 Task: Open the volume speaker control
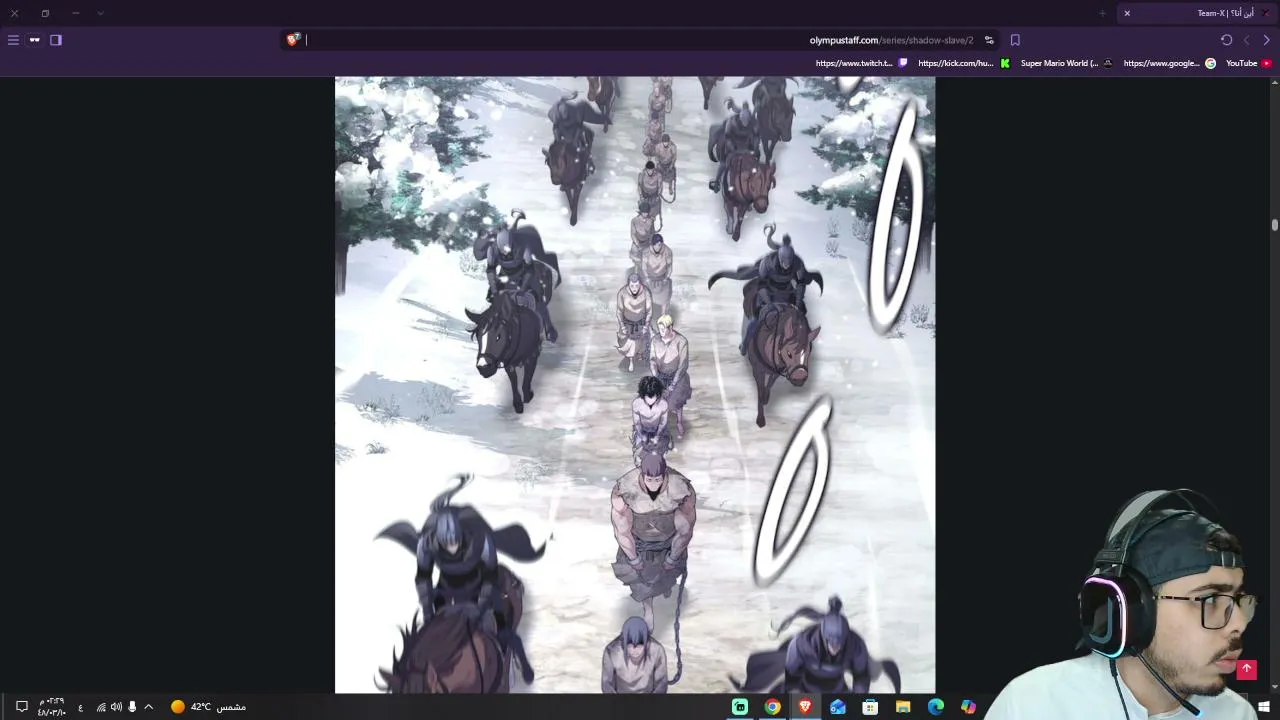click(x=116, y=707)
